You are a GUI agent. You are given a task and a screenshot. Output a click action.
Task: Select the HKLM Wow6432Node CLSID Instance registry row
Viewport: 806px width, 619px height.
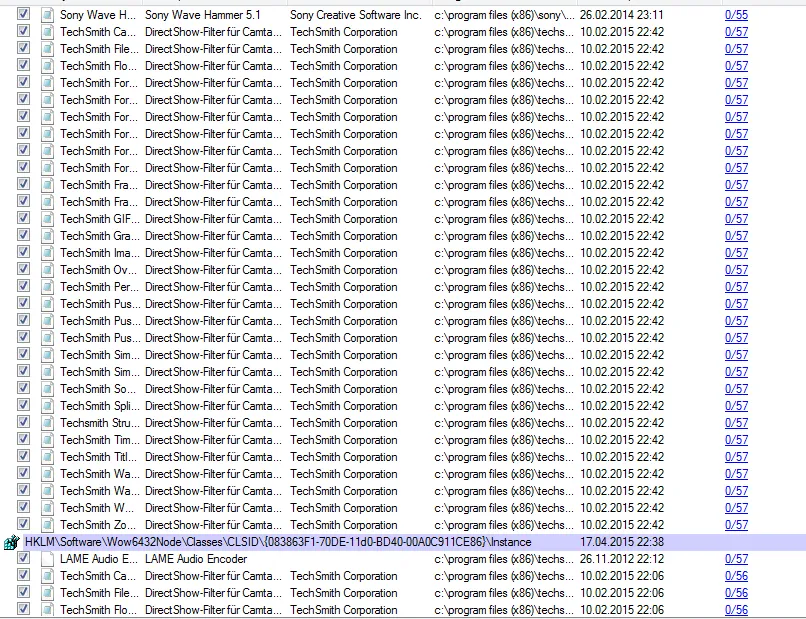click(403, 542)
